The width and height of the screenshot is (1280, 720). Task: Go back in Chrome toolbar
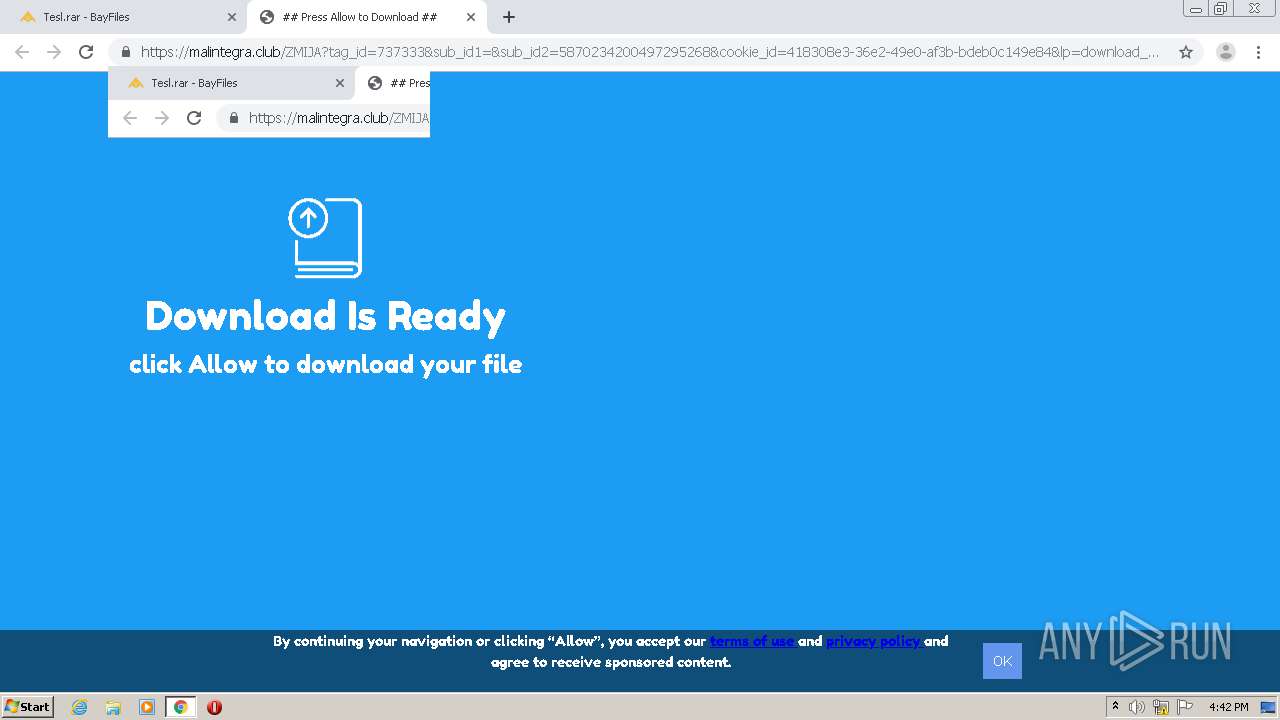[22, 52]
